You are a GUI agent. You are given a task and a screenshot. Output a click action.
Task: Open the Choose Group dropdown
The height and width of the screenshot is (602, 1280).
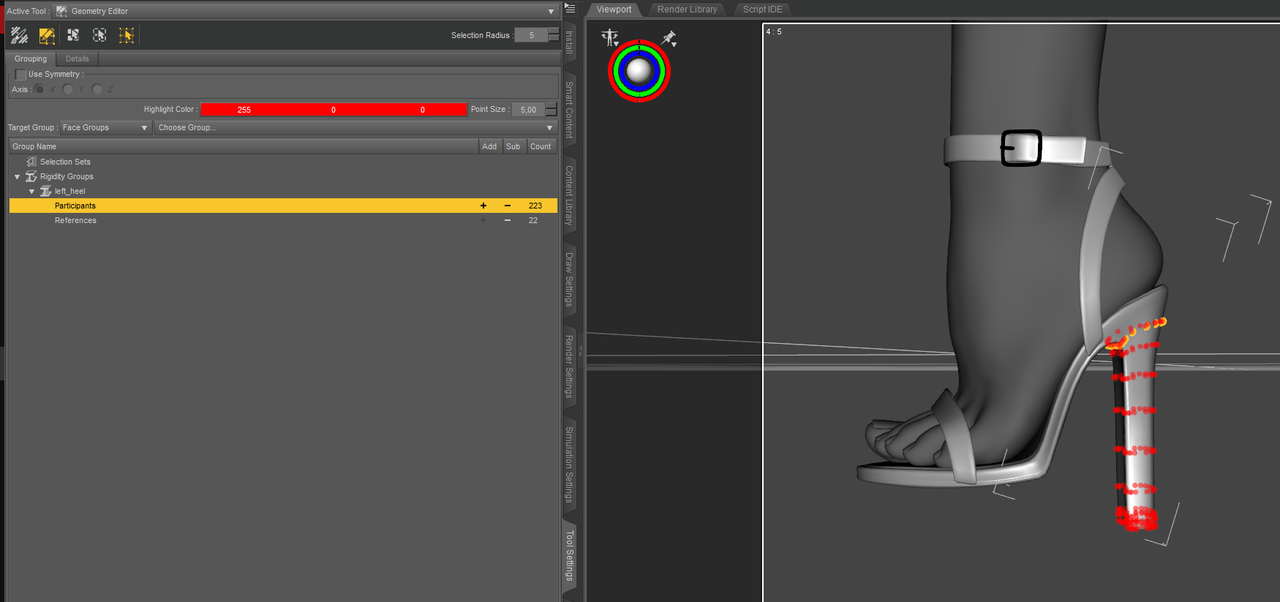pos(355,128)
